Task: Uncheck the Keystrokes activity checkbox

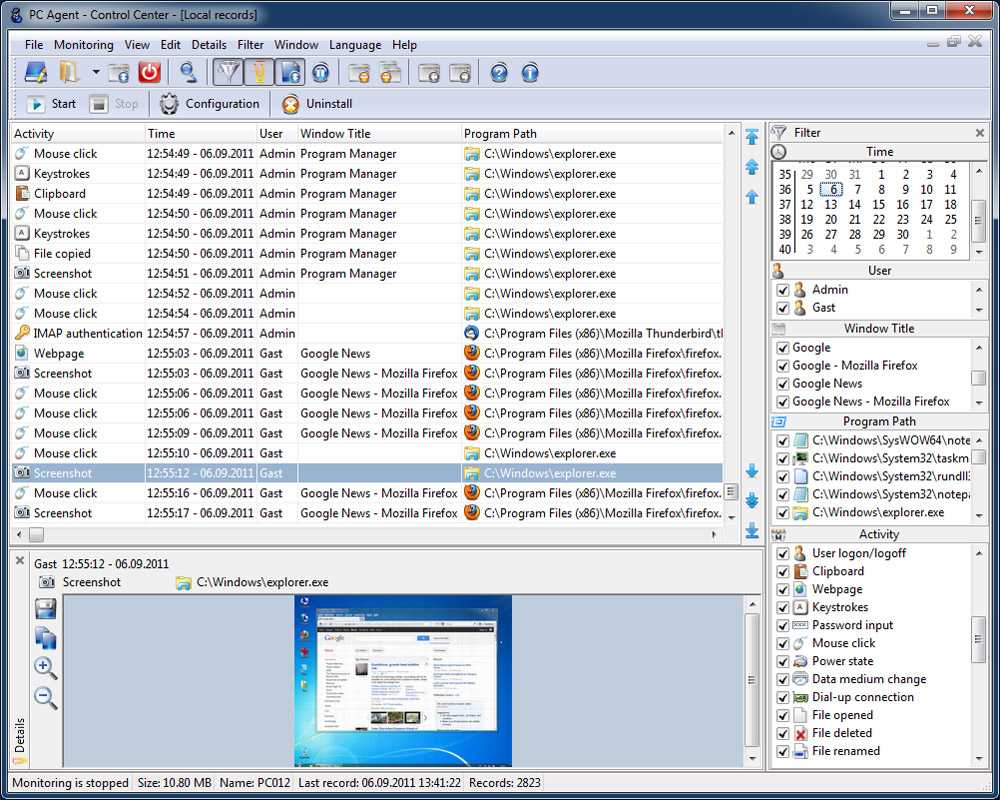Action: pos(783,608)
